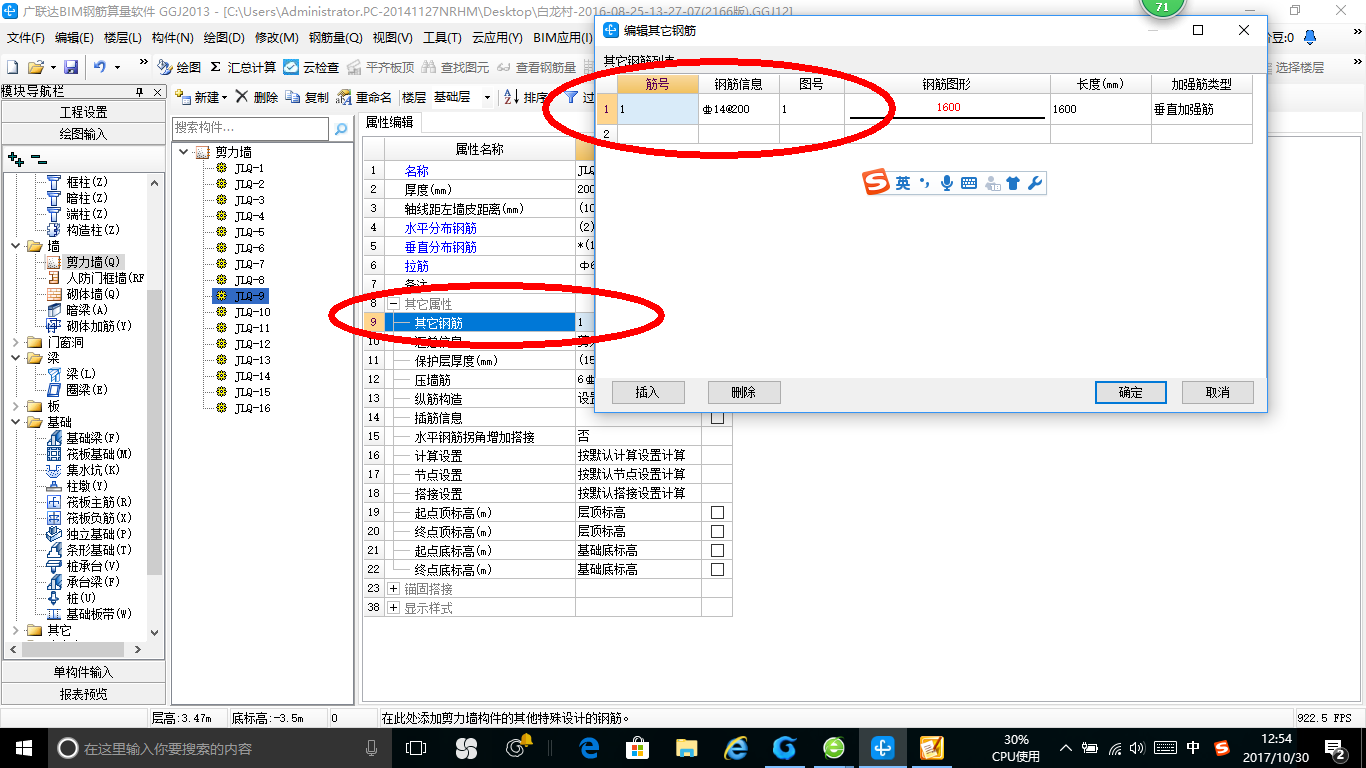This screenshot has width=1366, height=768.
Task: Open the 钢筋量(Q) menu
Action: coord(334,38)
